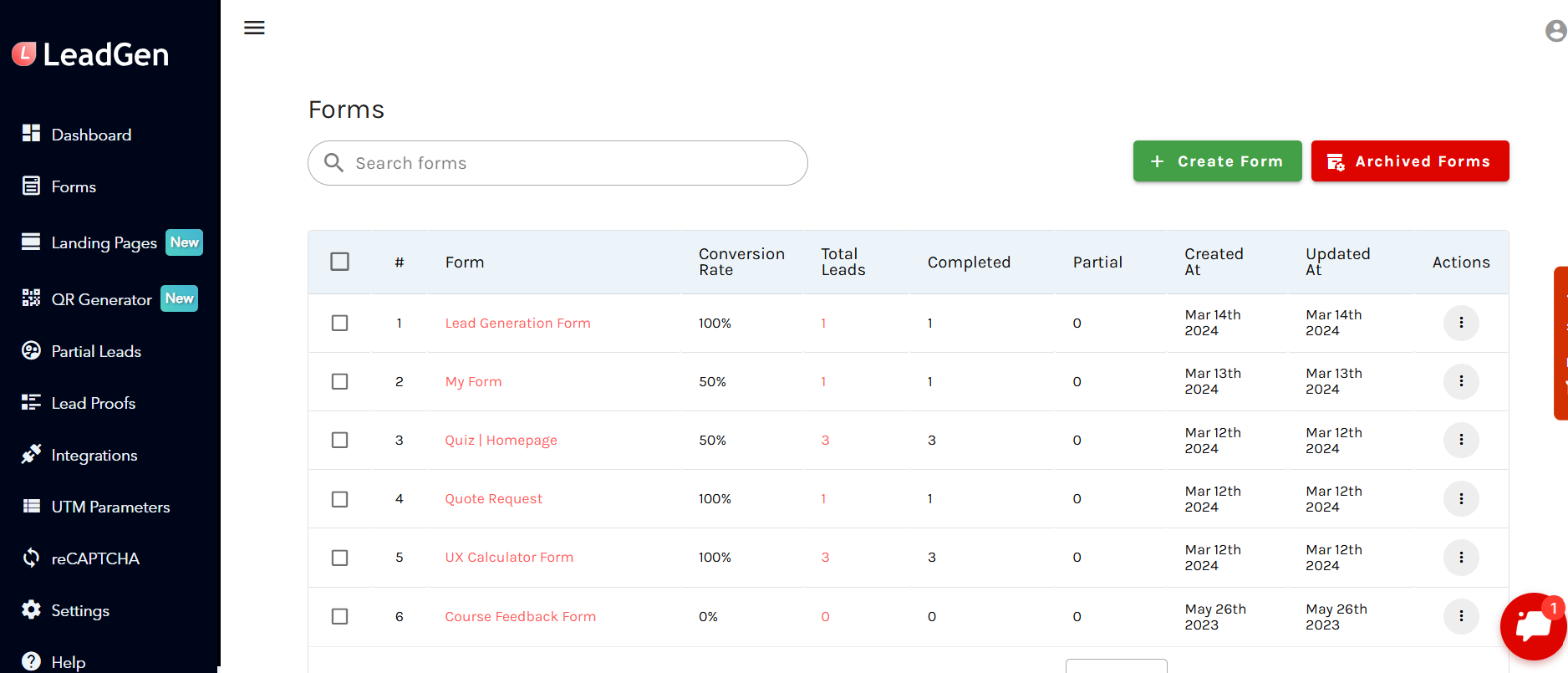Click the Forms list icon in sidebar

tap(31, 186)
